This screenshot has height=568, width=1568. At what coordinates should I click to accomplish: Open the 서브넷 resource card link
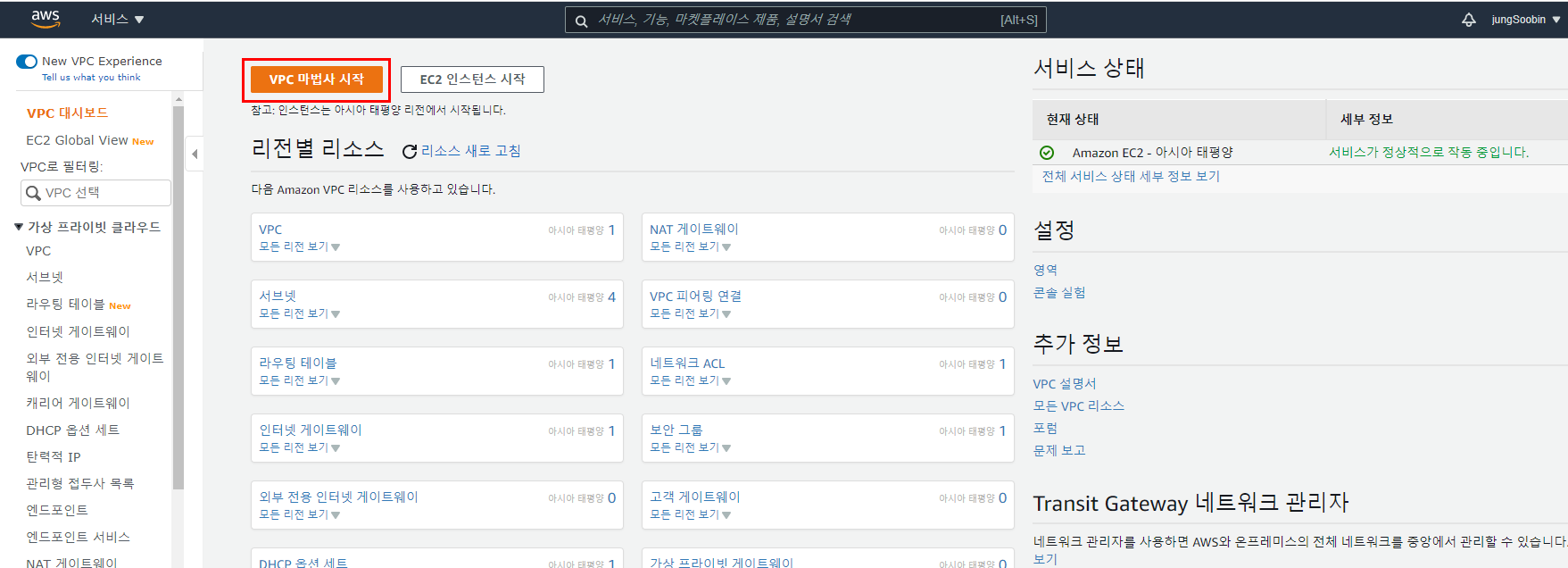pyautogui.click(x=278, y=297)
